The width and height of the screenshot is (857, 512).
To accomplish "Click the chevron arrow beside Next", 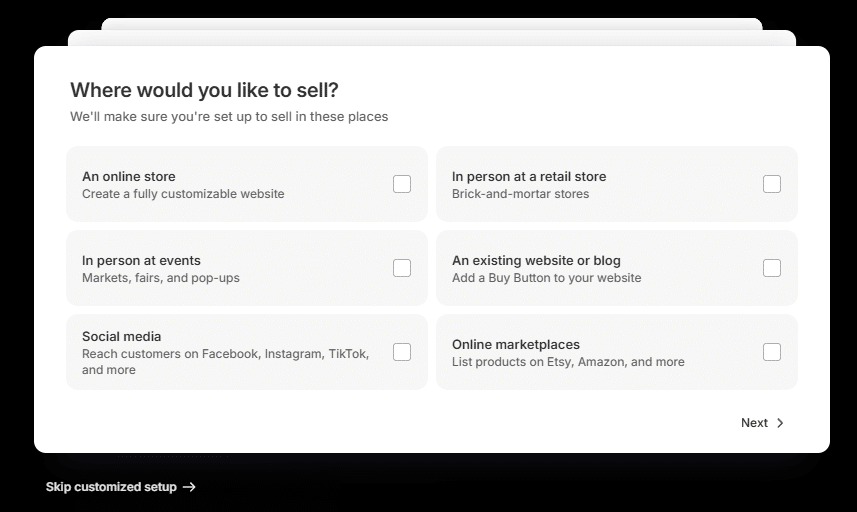I will pos(780,423).
